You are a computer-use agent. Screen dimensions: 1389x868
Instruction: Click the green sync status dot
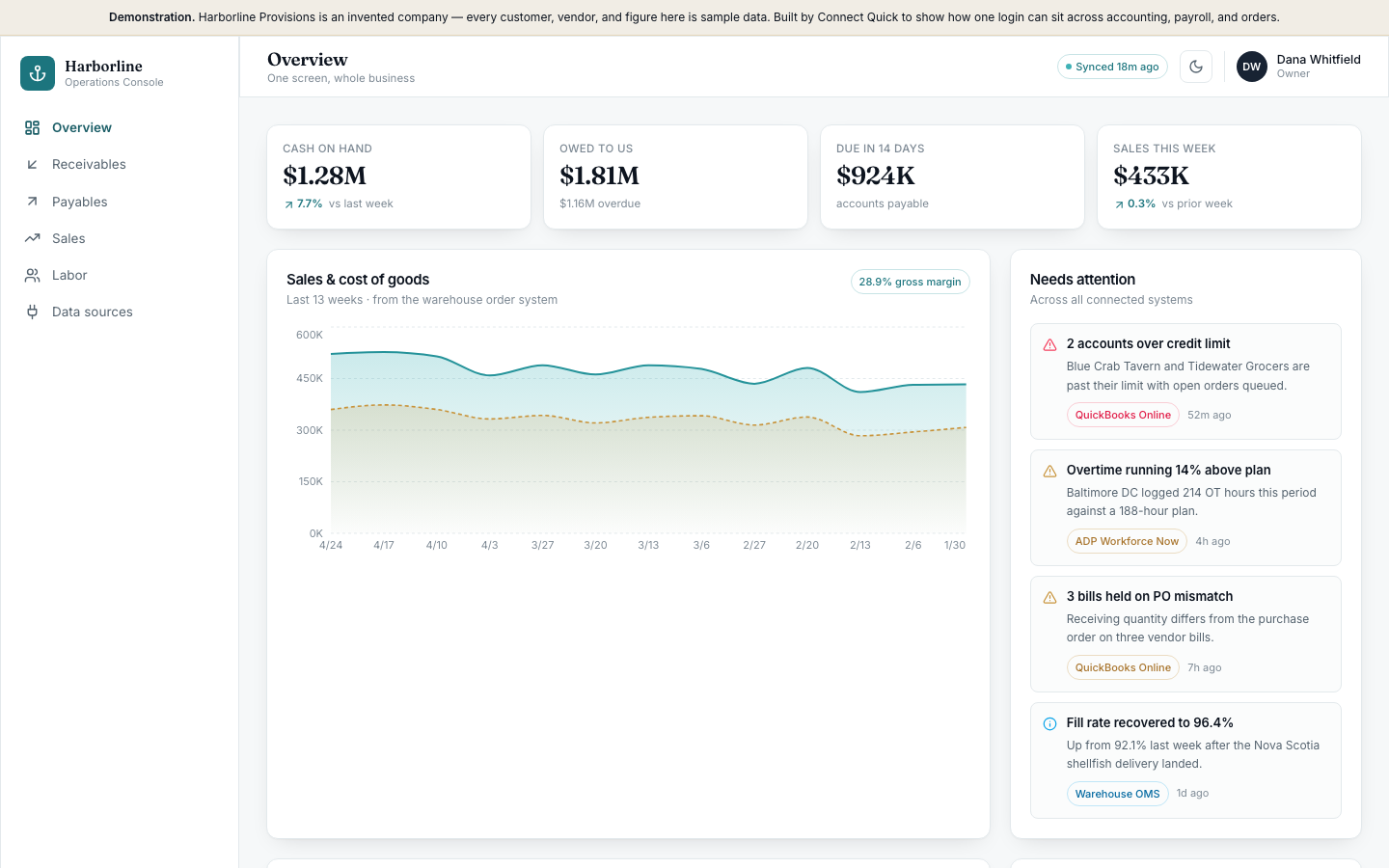(x=1069, y=67)
